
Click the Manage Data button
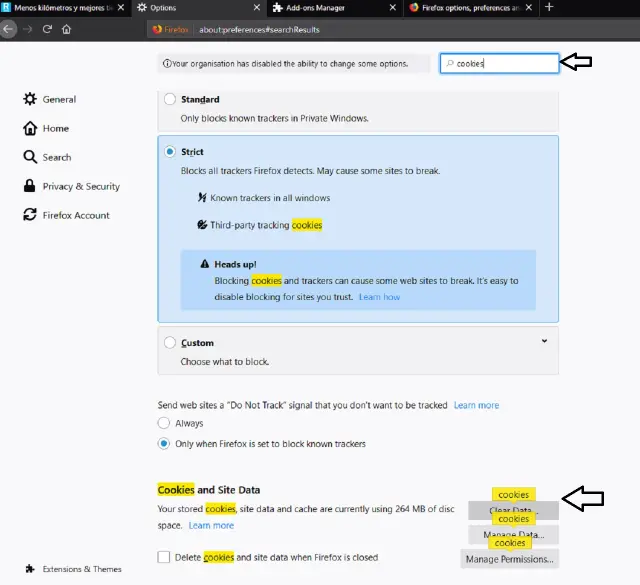click(x=513, y=534)
